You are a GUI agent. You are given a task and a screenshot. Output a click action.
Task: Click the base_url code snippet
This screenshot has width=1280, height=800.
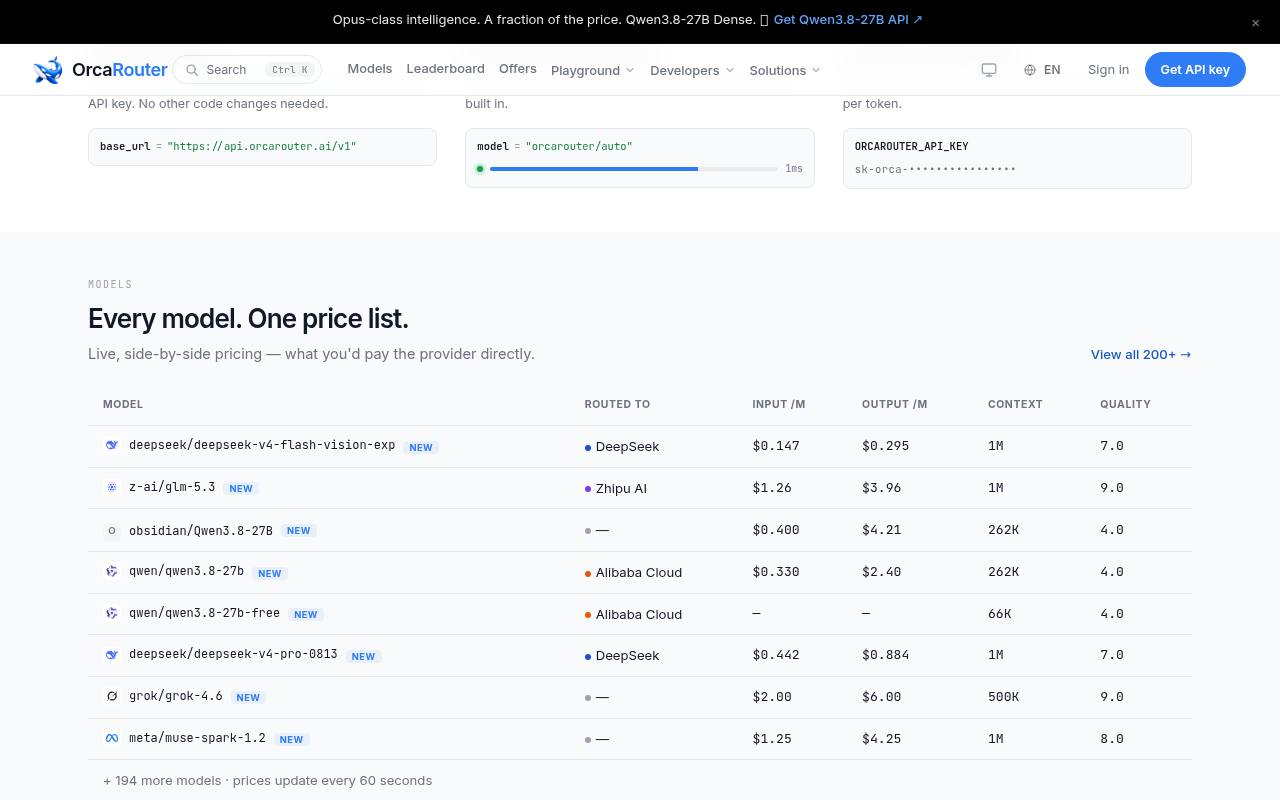coord(262,147)
